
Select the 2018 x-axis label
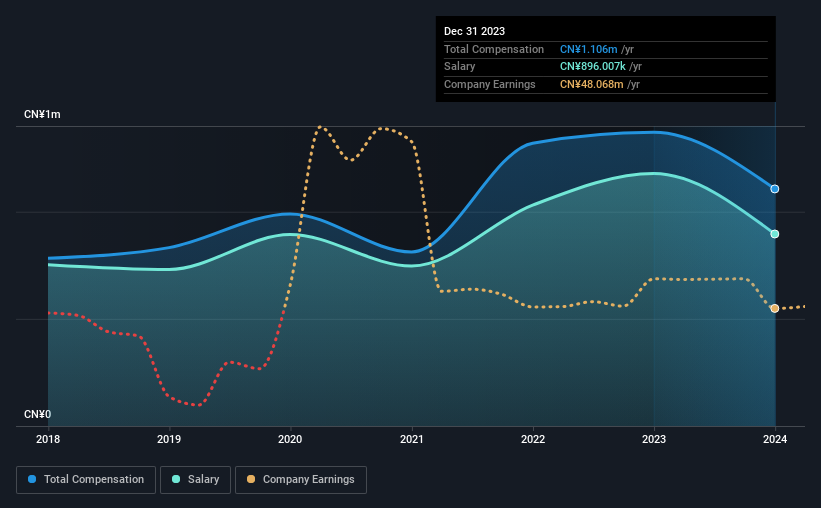coord(48,439)
